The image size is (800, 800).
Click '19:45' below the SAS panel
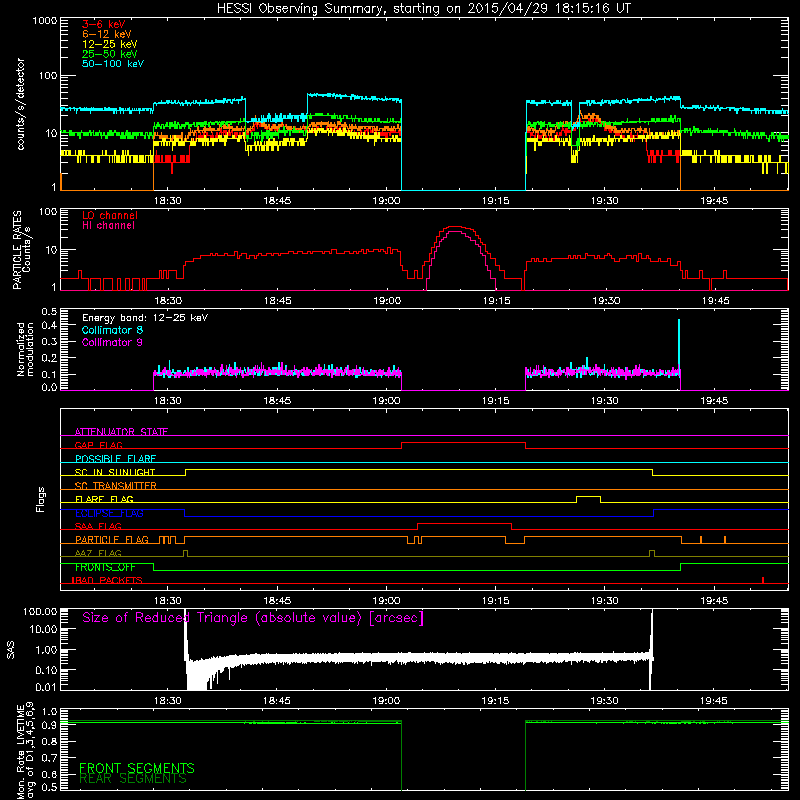(x=714, y=701)
